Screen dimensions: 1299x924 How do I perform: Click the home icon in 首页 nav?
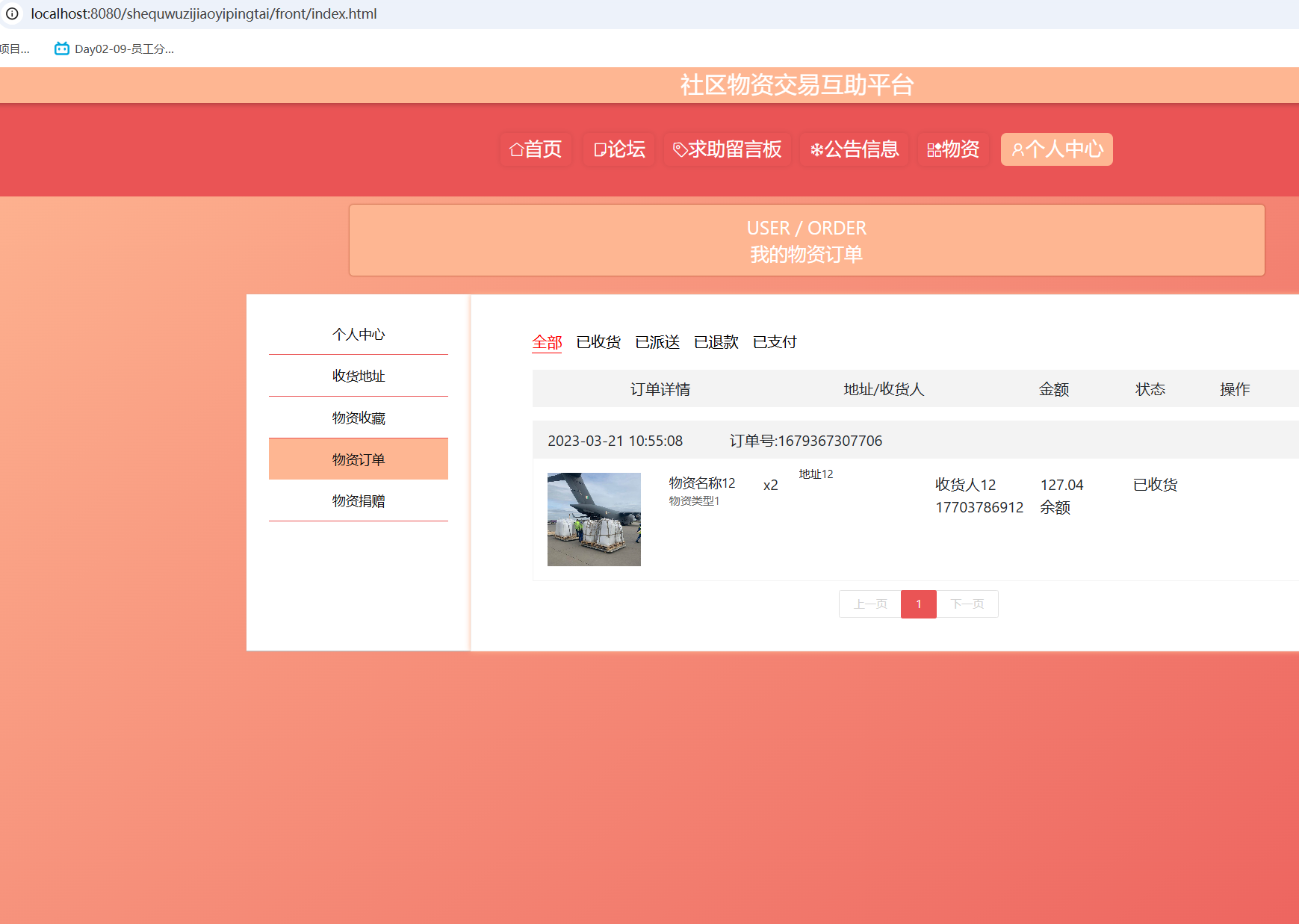[516, 149]
